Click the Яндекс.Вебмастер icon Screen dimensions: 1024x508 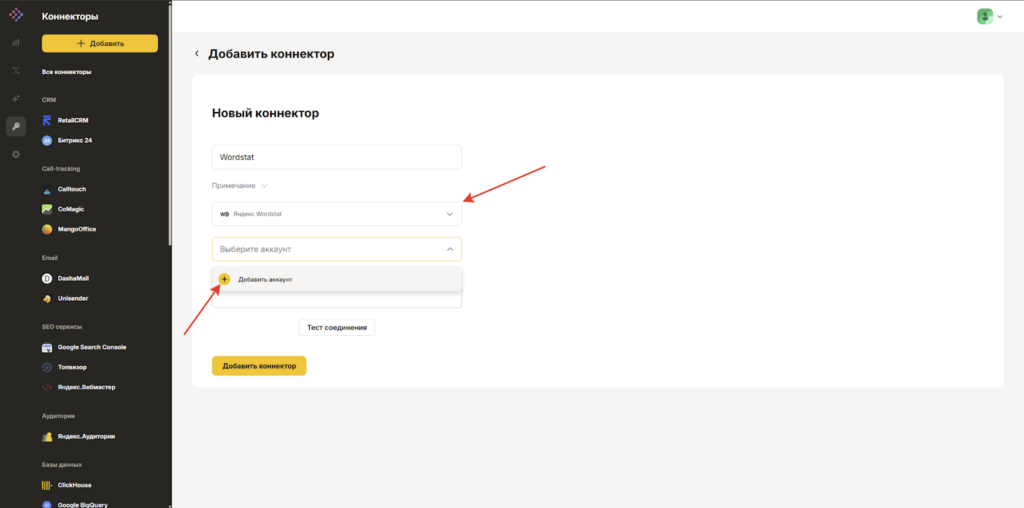[47, 387]
